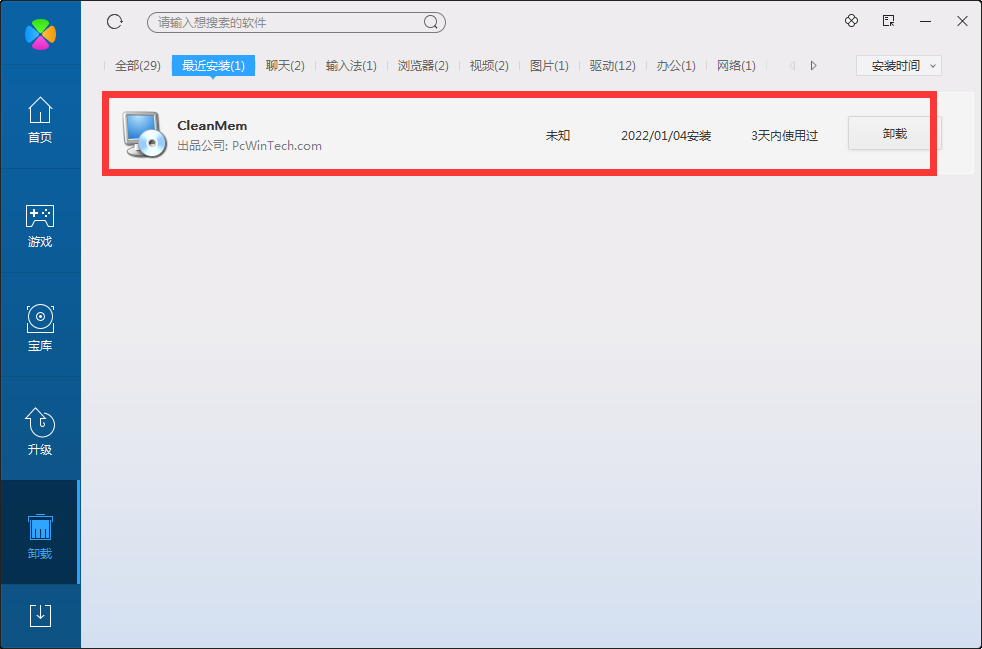Open the 安装时间 sort order dropdown
The image size is (982, 649).
coord(897,65)
